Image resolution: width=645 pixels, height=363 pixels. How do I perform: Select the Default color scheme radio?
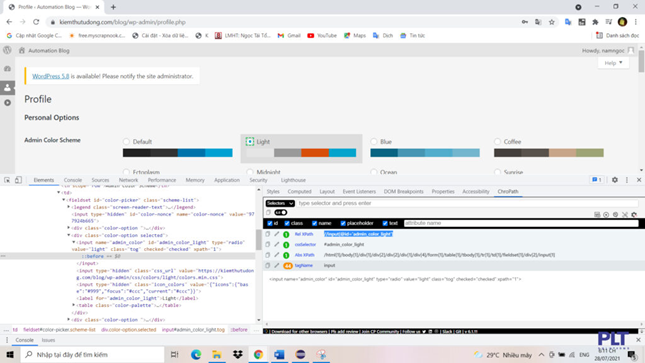[x=126, y=142]
